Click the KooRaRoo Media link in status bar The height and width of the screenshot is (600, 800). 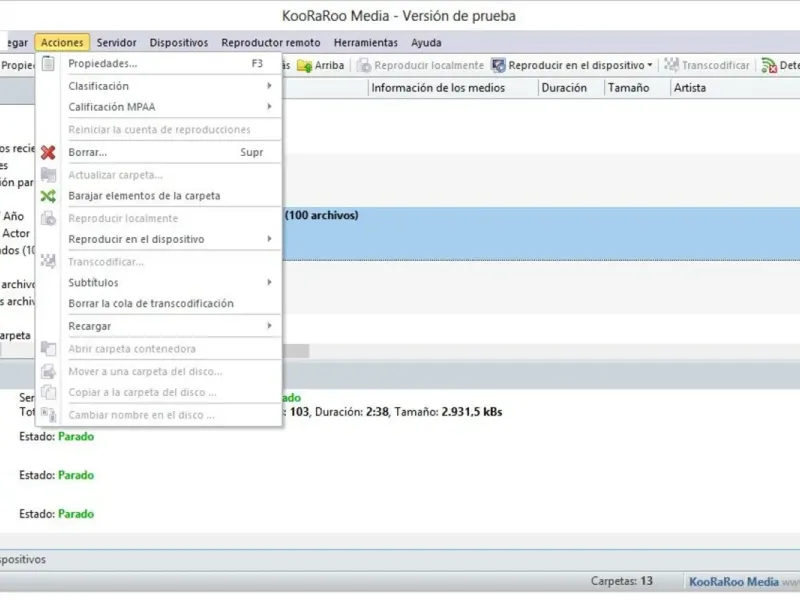click(x=734, y=582)
